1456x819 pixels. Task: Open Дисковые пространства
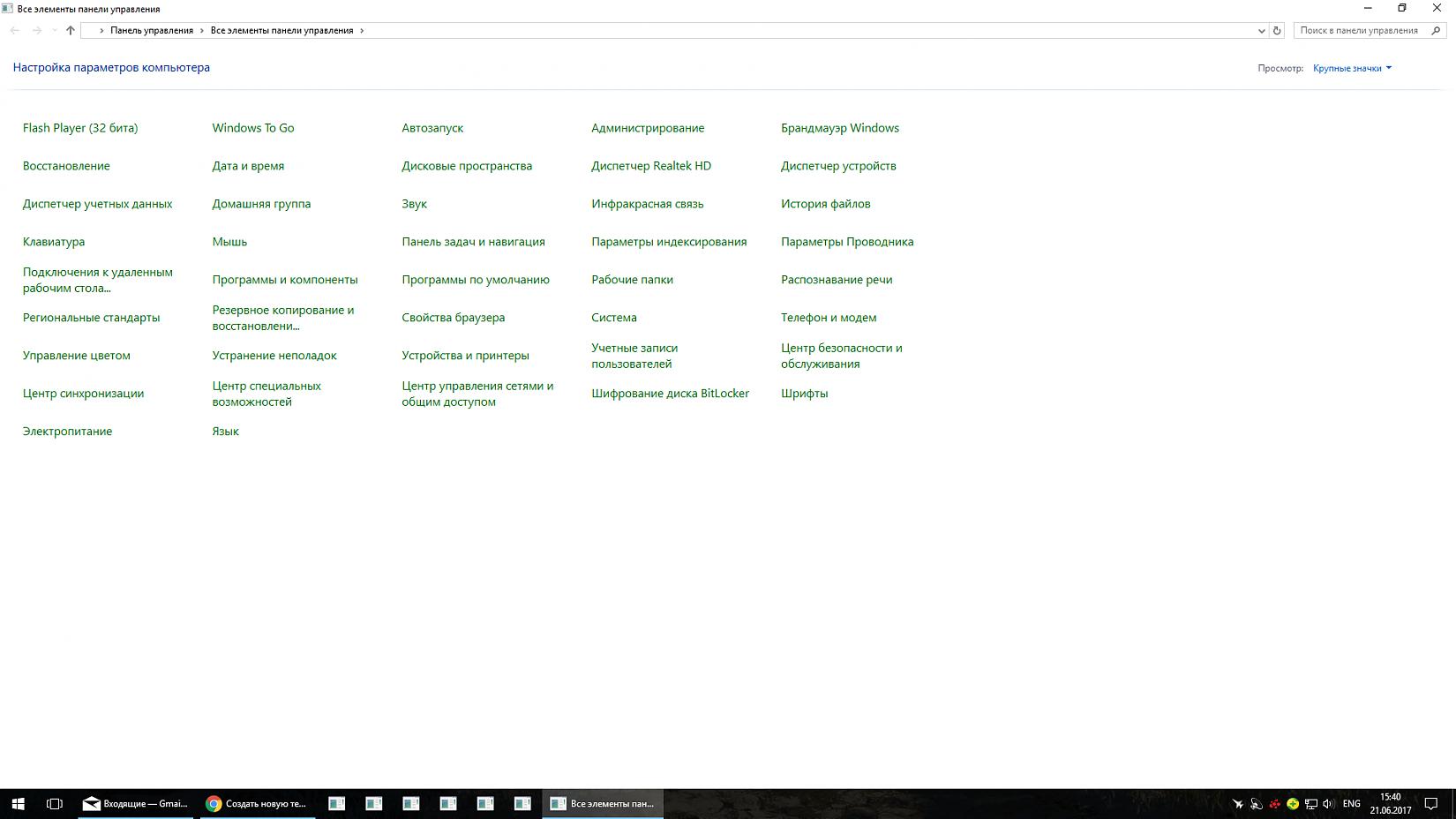point(467,166)
